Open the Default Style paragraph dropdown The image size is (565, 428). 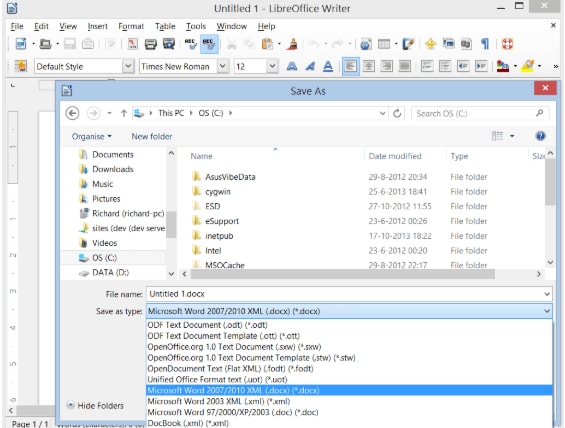tap(128, 66)
